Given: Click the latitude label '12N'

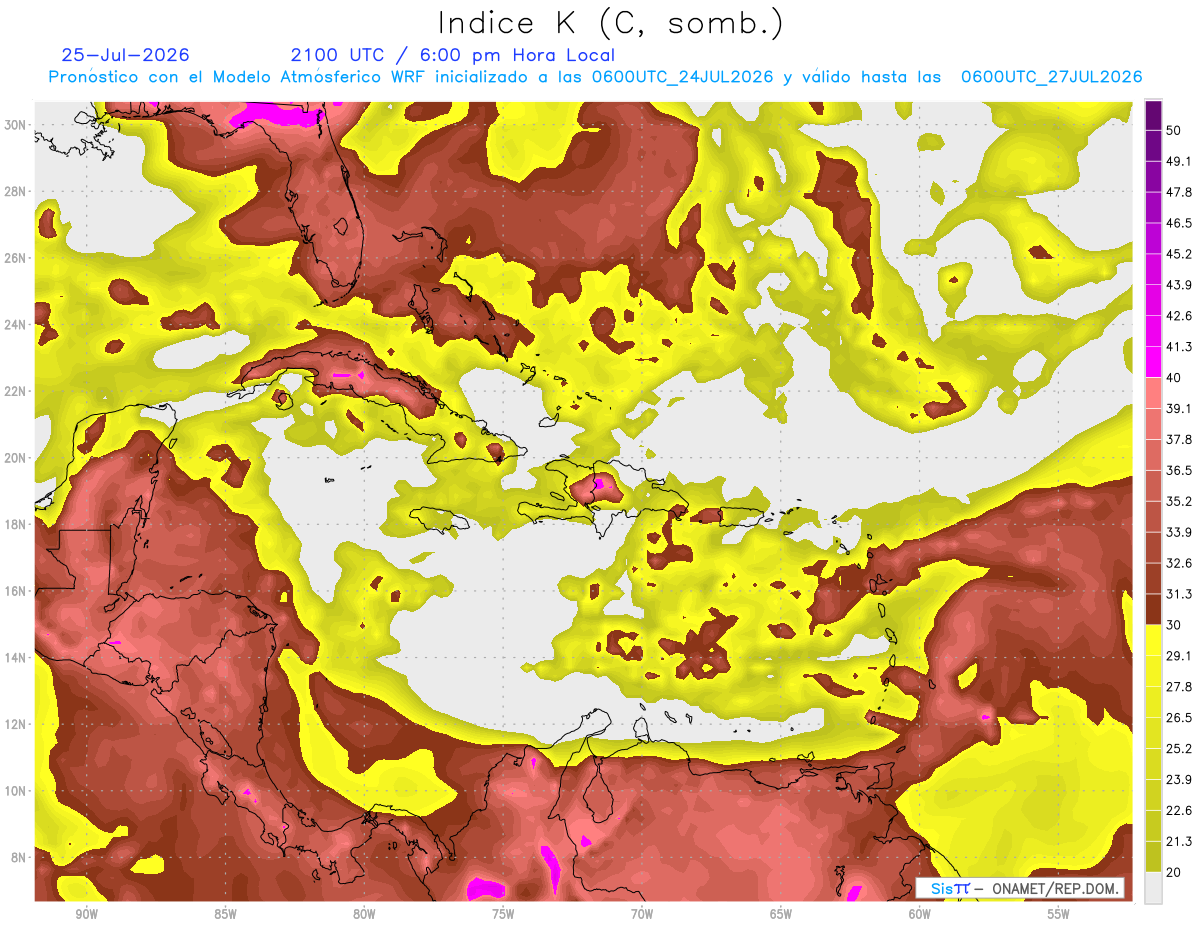Looking at the screenshot, I should (x=16, y=724).
